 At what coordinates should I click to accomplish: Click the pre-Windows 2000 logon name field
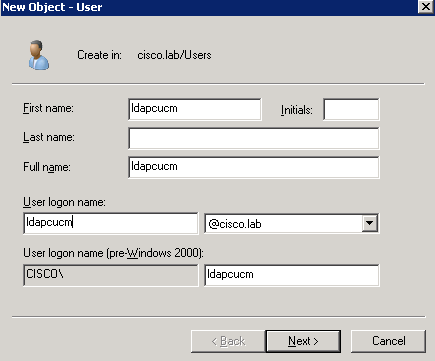(x=292, y=275)
